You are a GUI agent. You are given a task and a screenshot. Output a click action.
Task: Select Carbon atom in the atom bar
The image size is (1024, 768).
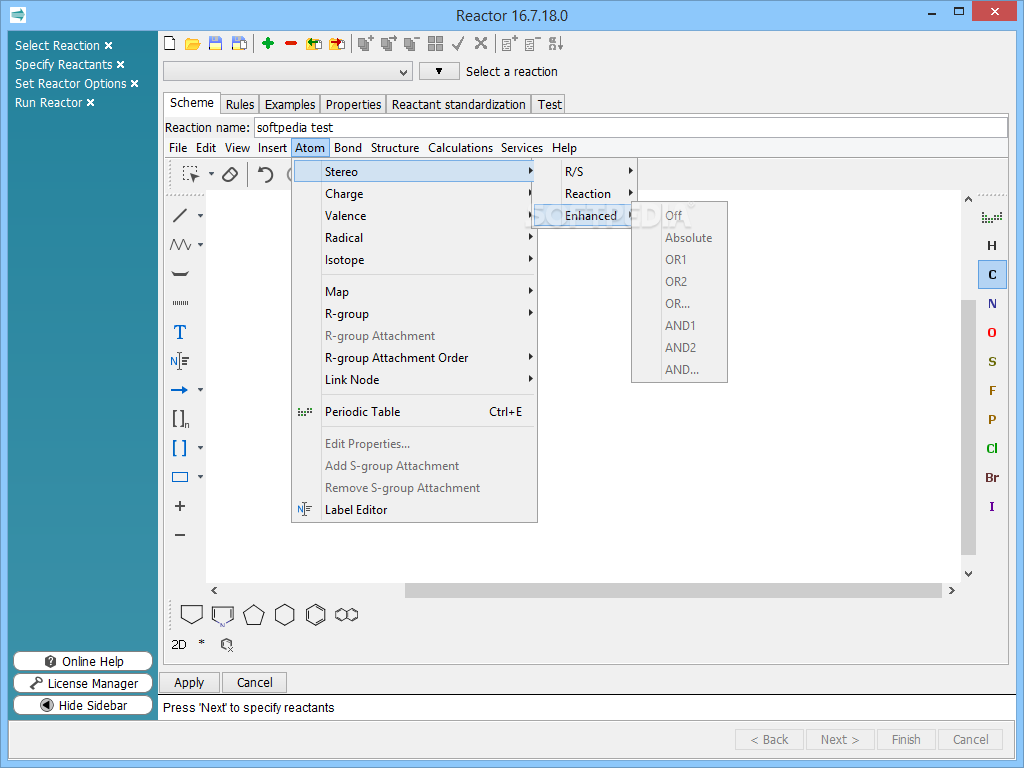[x=992, y=275]
